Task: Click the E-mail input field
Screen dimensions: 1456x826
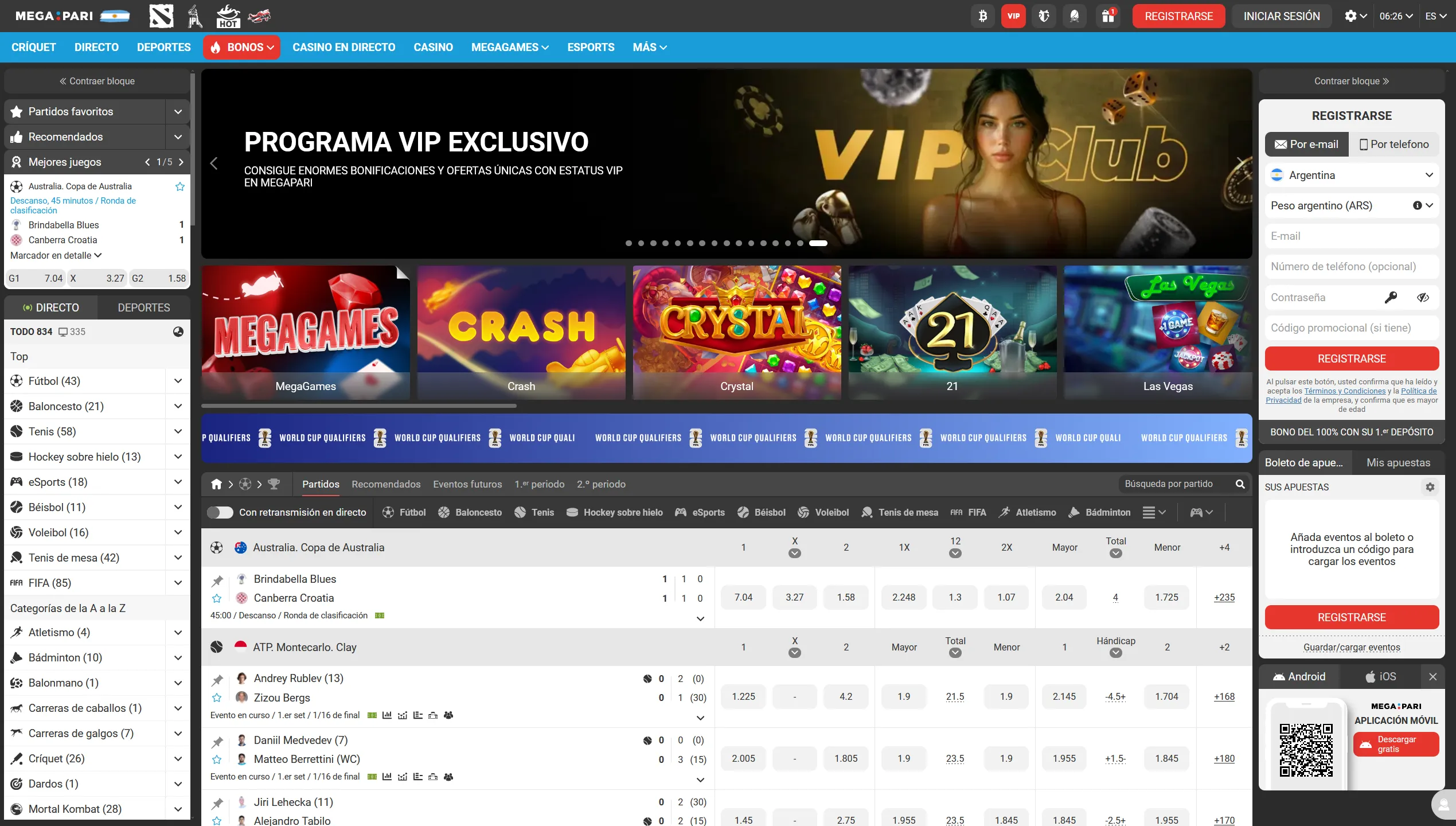Action: coord(1352,236)
